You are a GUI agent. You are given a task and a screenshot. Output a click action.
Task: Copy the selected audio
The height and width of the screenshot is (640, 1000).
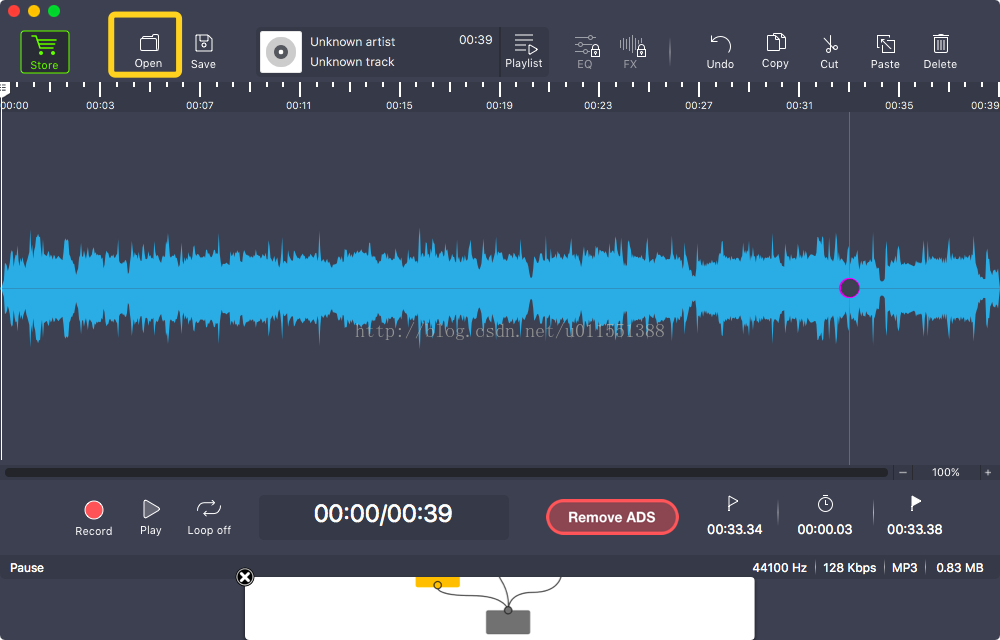[775, 51]
